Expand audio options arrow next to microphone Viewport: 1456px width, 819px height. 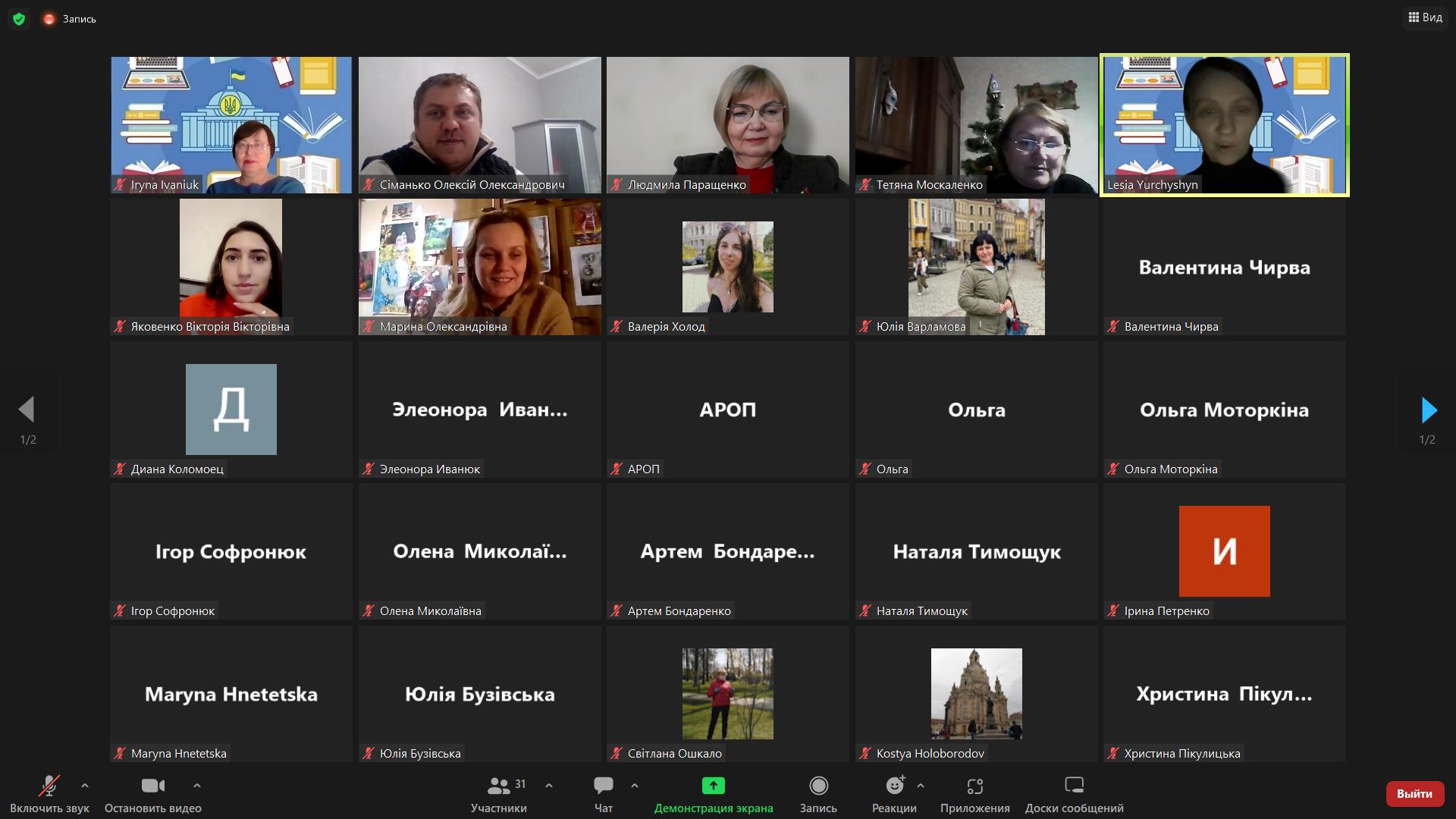(85, 786)
